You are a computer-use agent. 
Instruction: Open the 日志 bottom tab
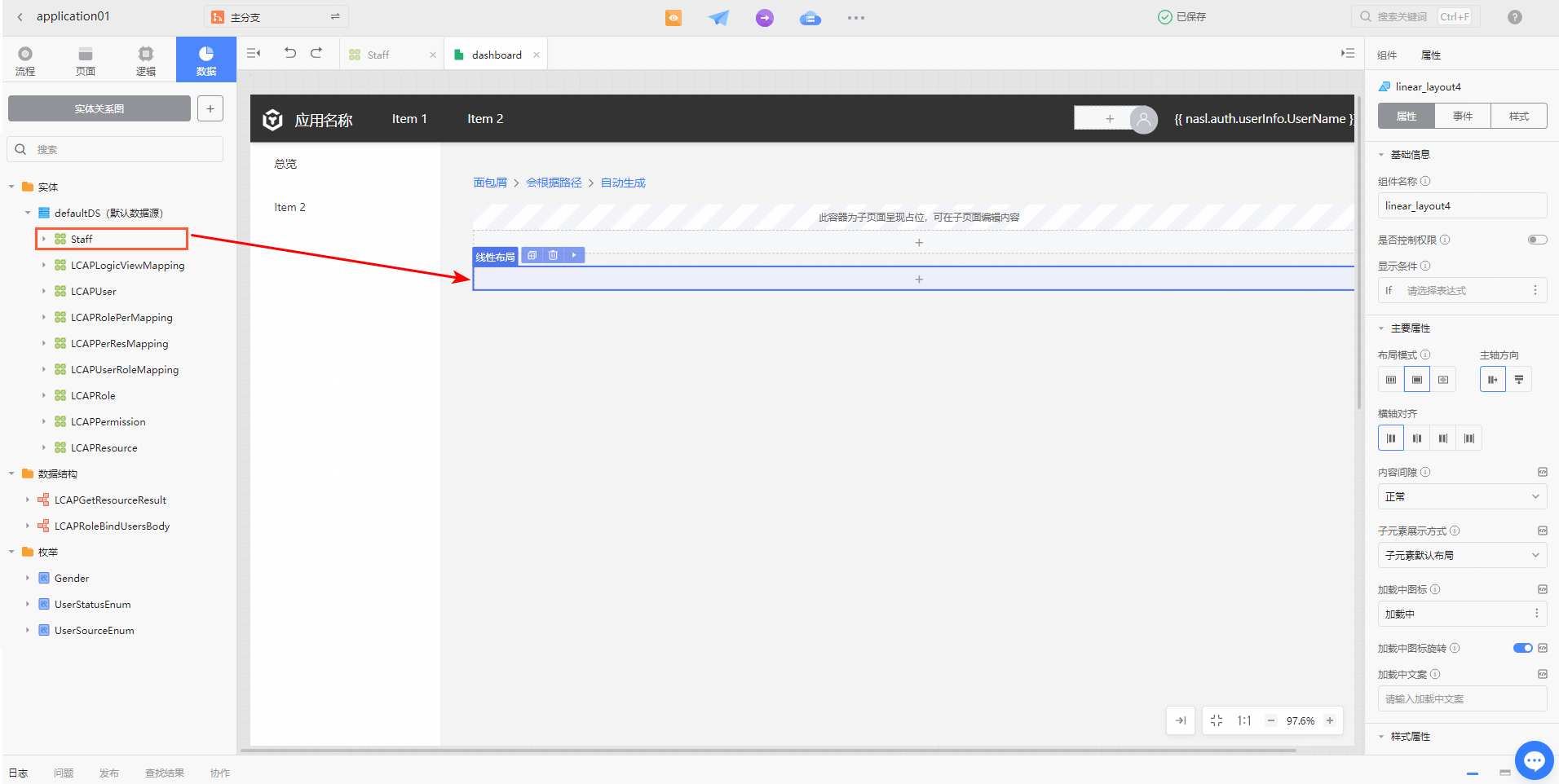(18, 773)
